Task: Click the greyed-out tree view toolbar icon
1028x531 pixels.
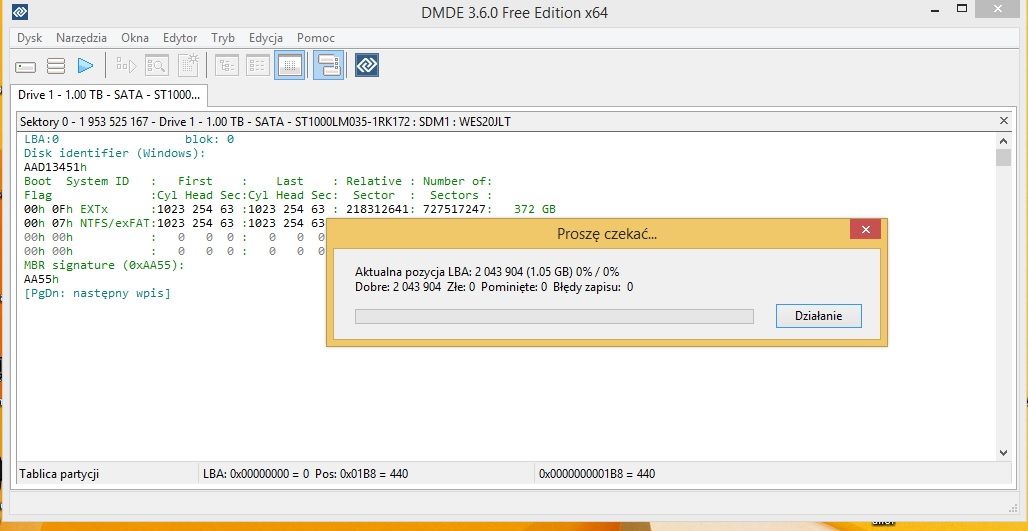Action: [x=227, y=65]
